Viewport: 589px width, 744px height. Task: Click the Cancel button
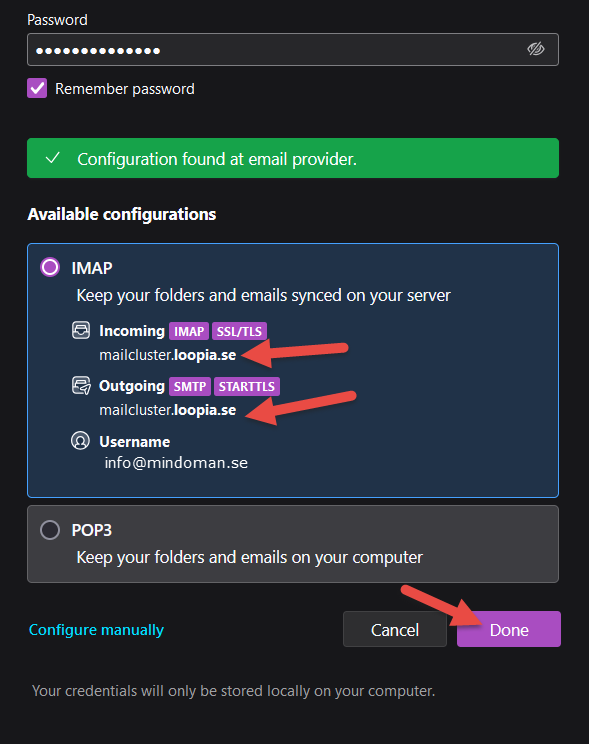click(x=395, y=629)
